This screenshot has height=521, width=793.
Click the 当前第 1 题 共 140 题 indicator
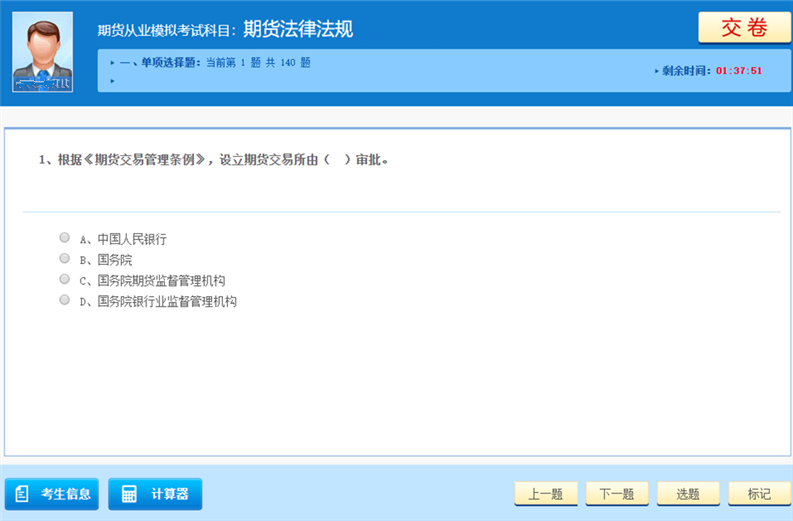pyautogui.click(x=258, y=63)
